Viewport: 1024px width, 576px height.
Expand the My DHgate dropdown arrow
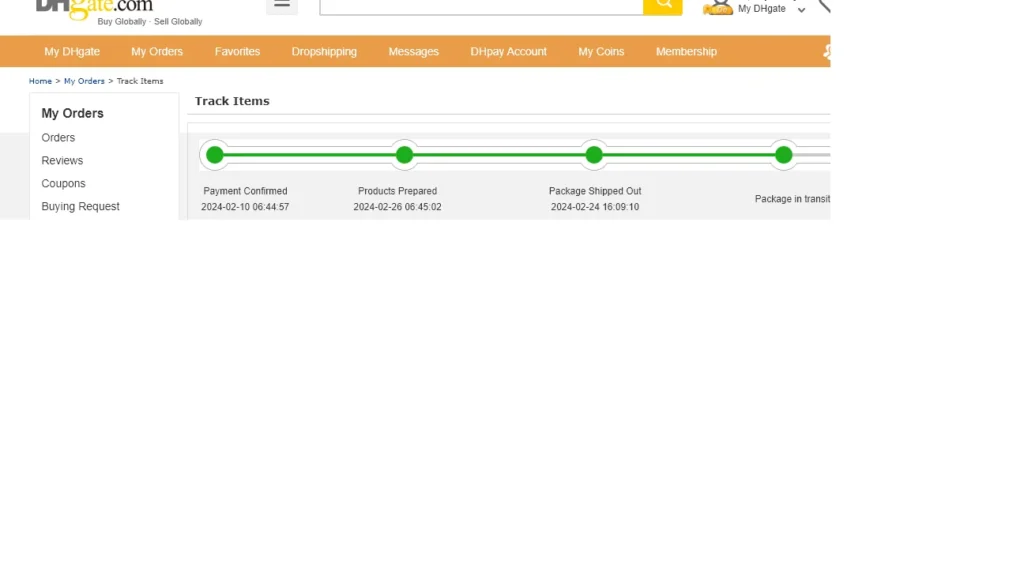[801, 10]
